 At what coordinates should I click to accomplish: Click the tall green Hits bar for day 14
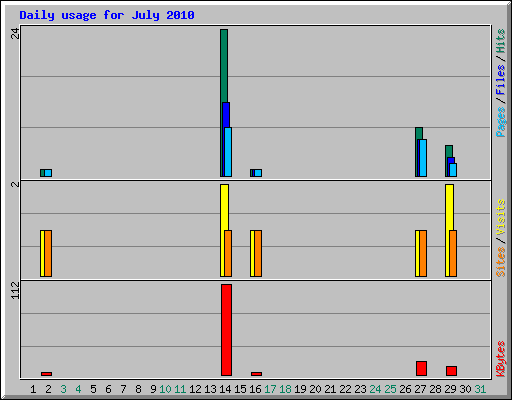224,66
